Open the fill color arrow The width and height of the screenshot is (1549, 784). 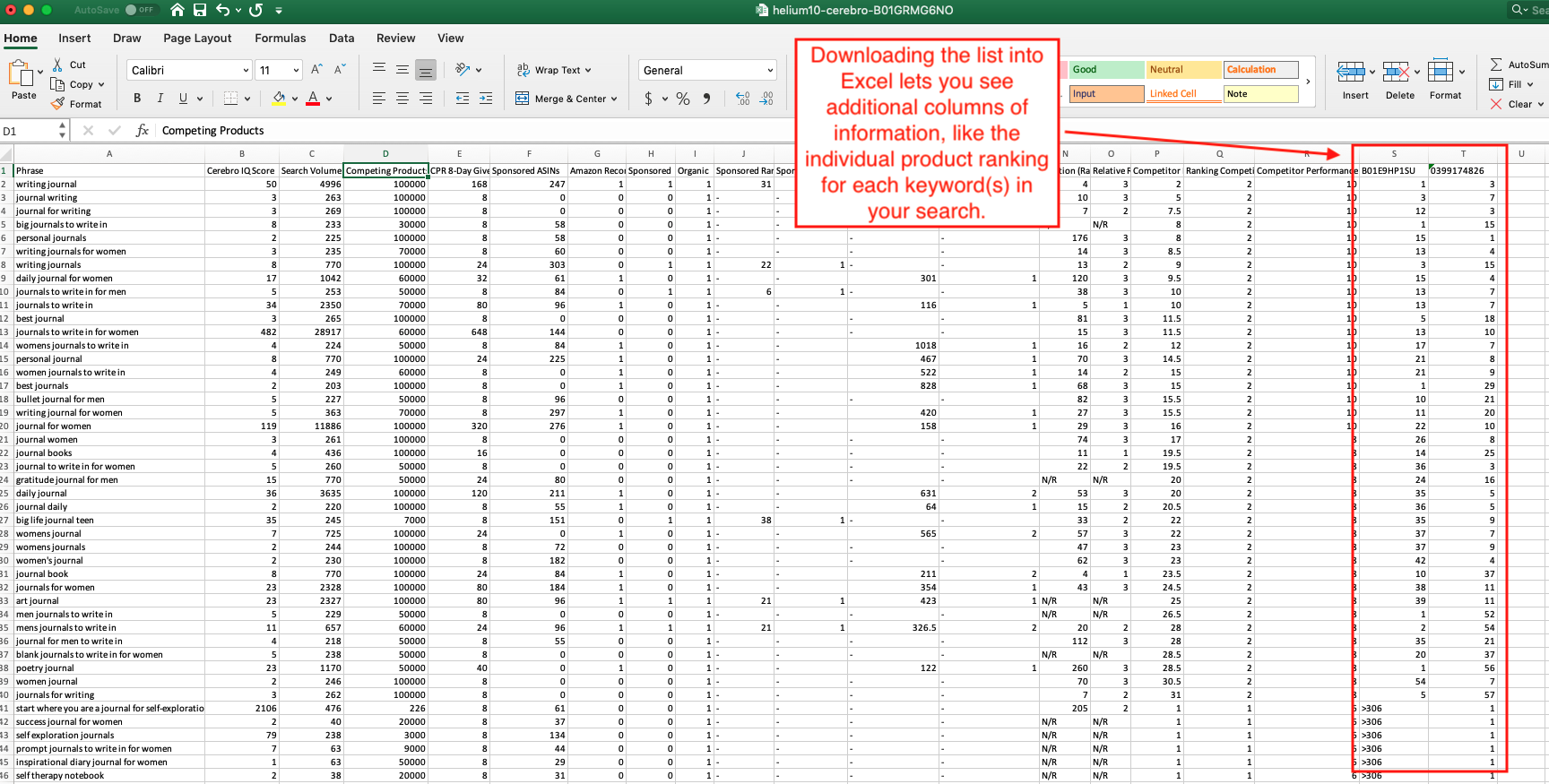[294, 99]
